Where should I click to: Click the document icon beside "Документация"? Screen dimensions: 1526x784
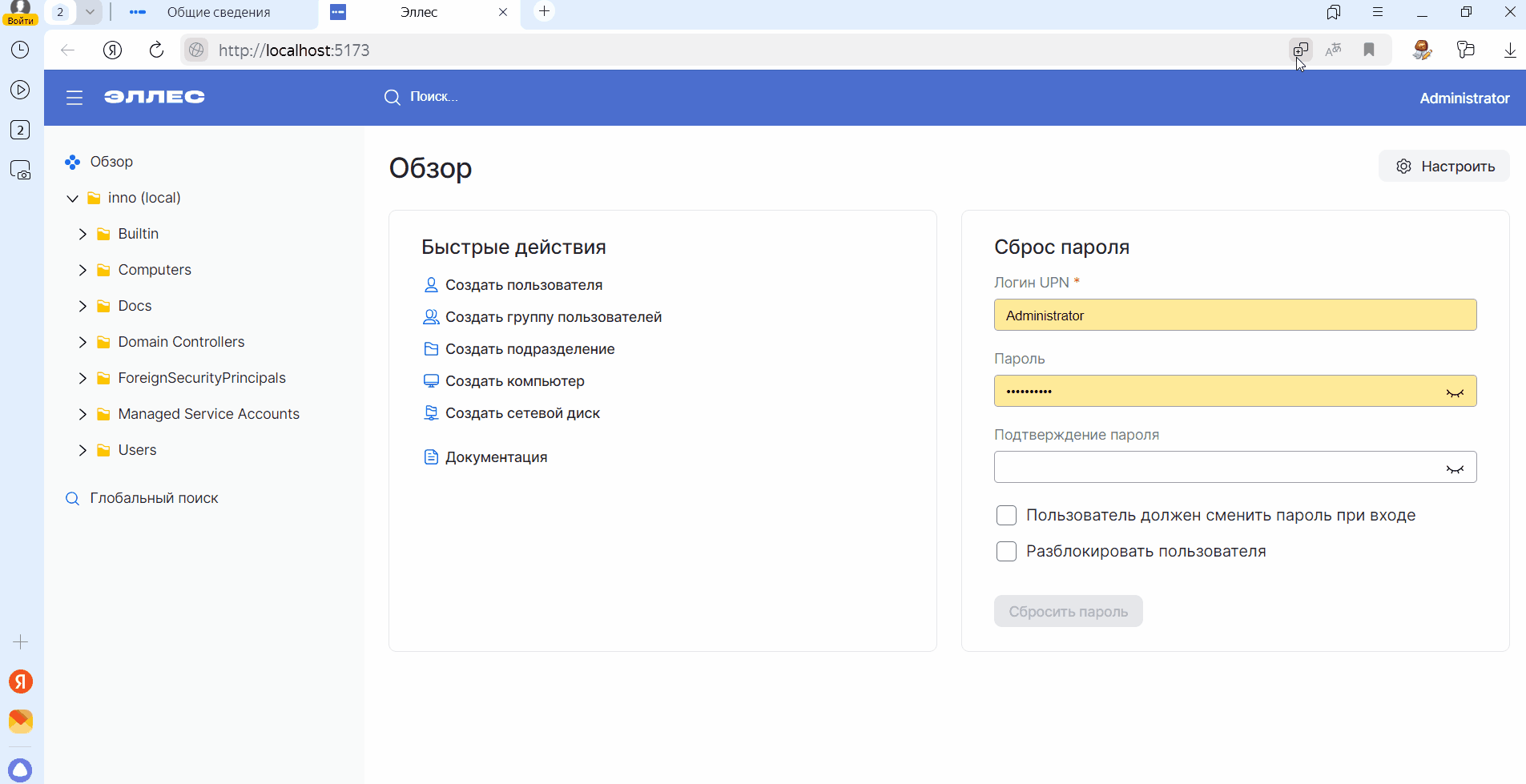(x=432, y=456)
